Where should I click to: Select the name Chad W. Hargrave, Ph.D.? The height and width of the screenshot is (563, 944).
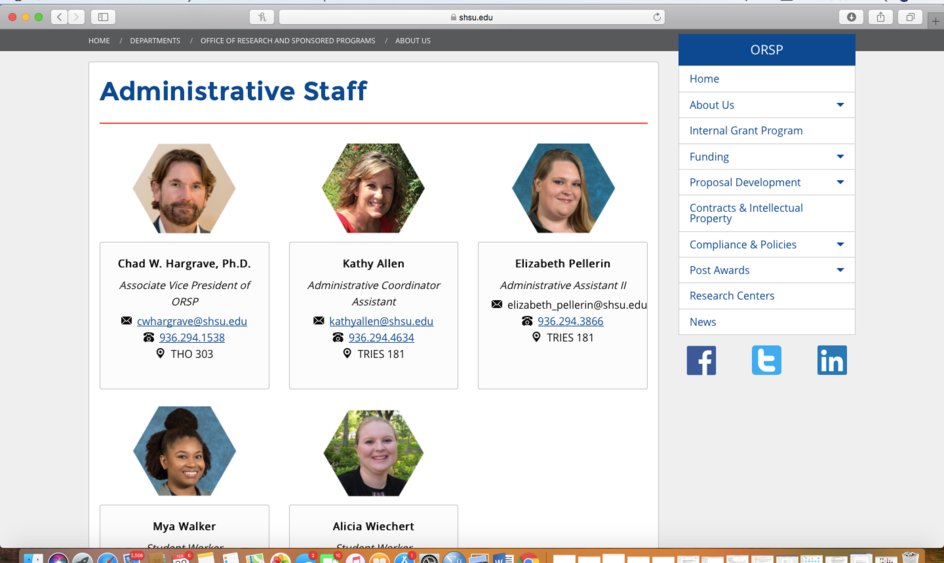pyautogui.click(x=184, y=263)
